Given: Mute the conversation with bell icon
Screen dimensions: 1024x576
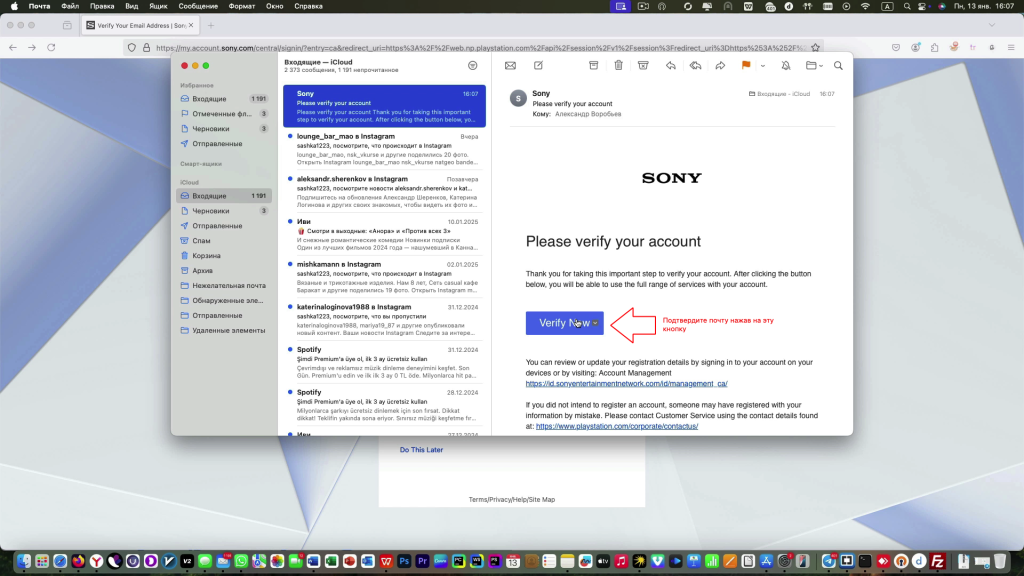Looking at the screenshot, I should tap(786, 66).
